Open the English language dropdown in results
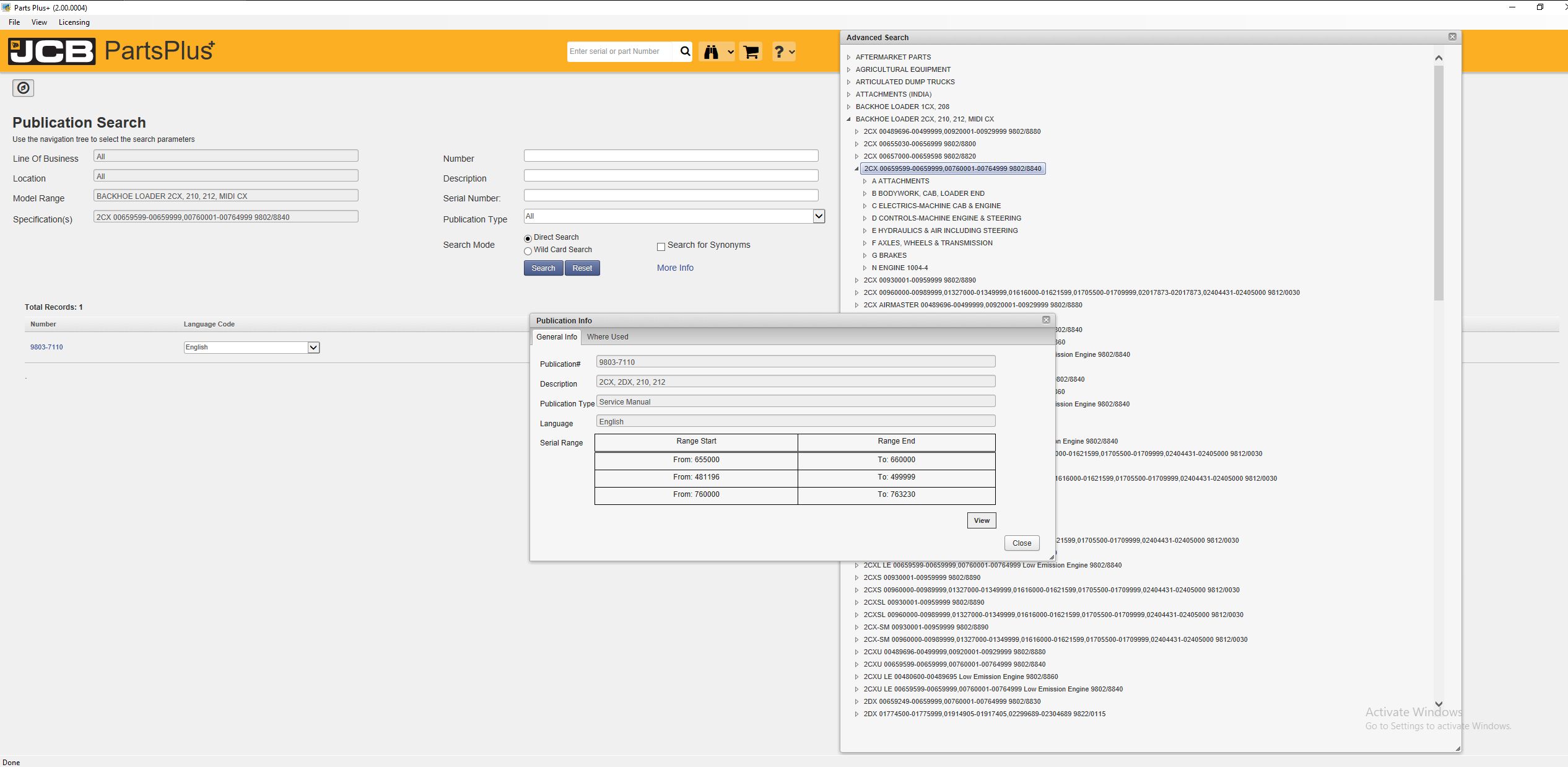Image resolution: width=1568 pixels, height=767 pixels. [x=313, y=348]
